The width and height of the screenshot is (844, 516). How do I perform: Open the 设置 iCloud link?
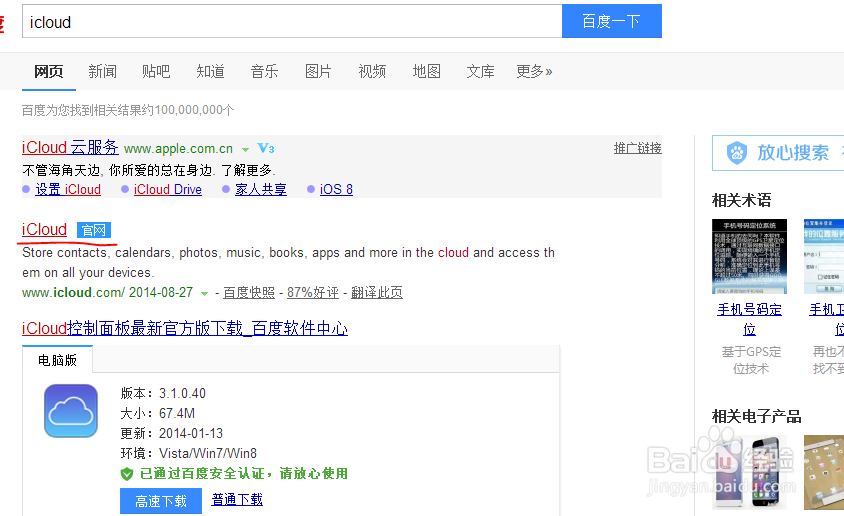point(68,189)
